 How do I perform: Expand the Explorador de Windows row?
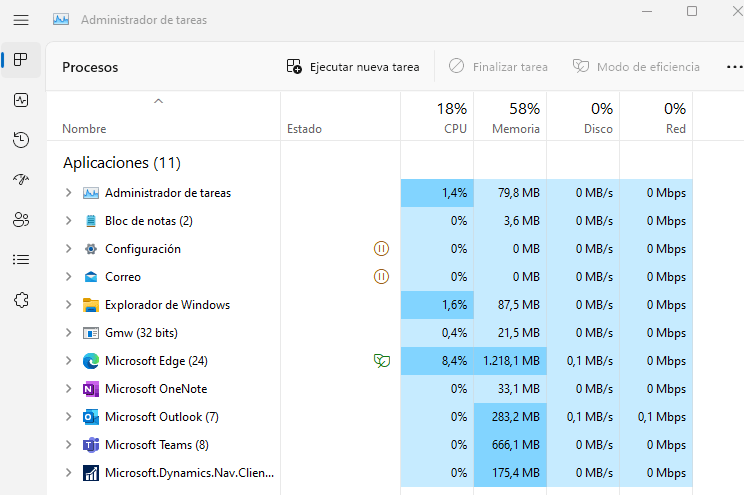pyautogui.click(x=68, y=305)
